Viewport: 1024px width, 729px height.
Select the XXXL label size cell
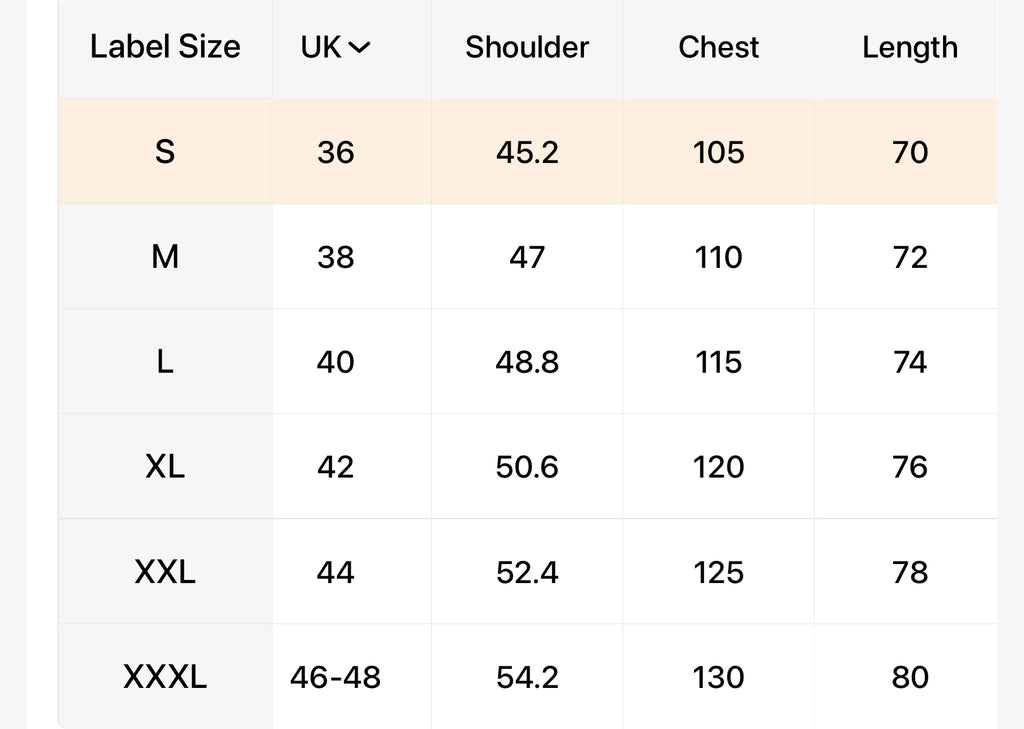165,676
